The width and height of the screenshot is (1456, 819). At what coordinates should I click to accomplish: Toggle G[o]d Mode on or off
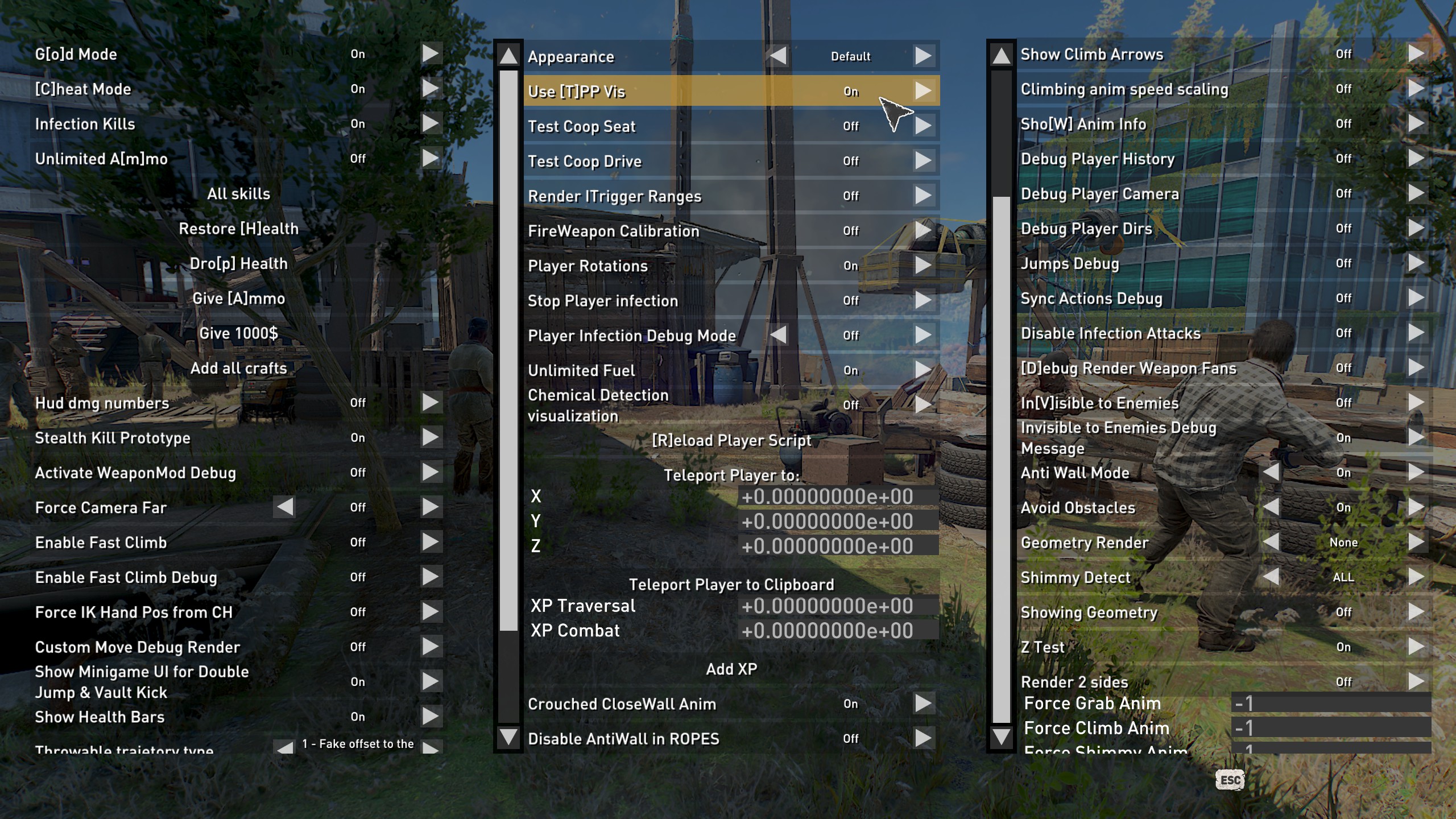(x=431, y=54)
